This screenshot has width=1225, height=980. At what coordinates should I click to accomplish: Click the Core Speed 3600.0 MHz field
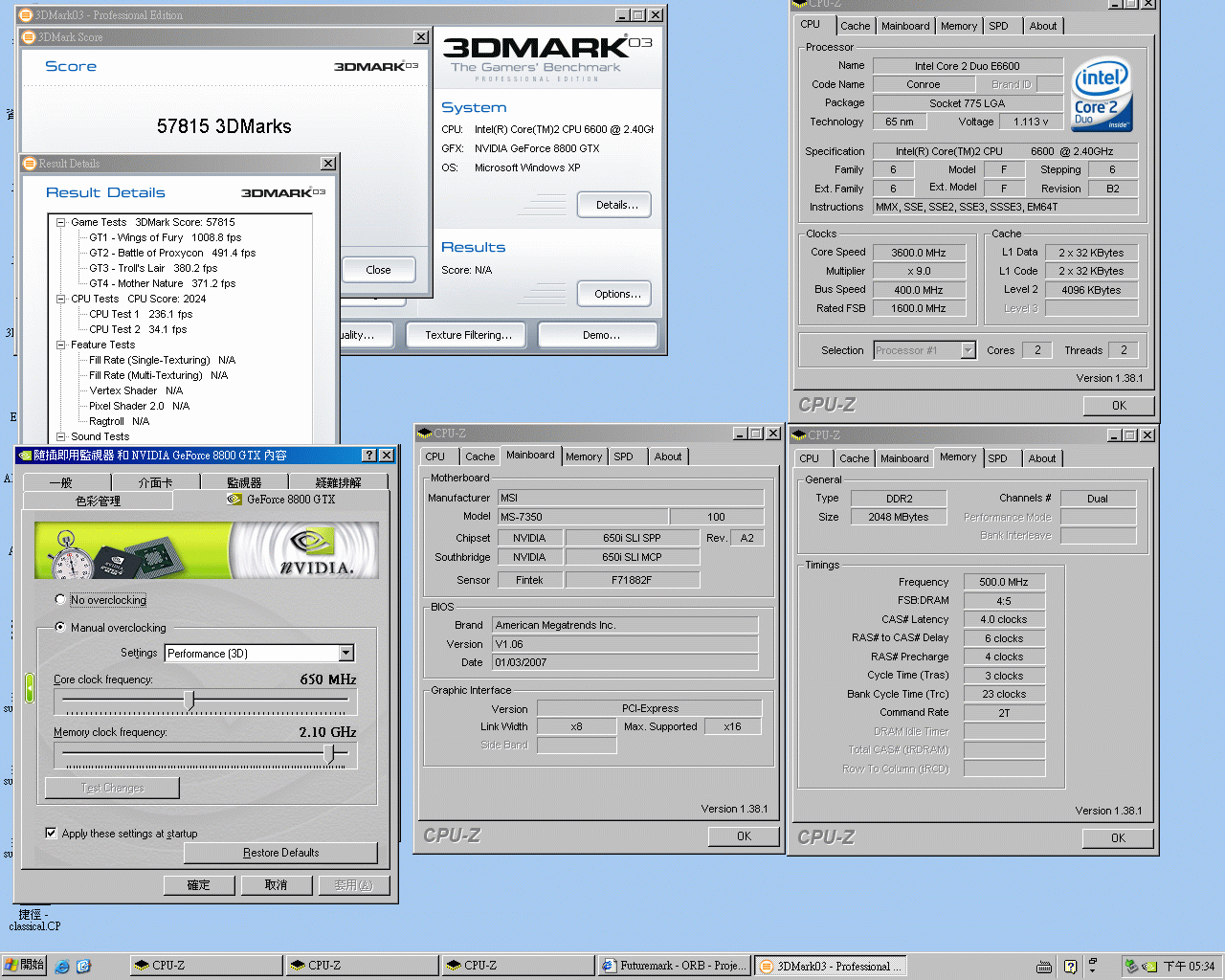(x=919, y=253)
